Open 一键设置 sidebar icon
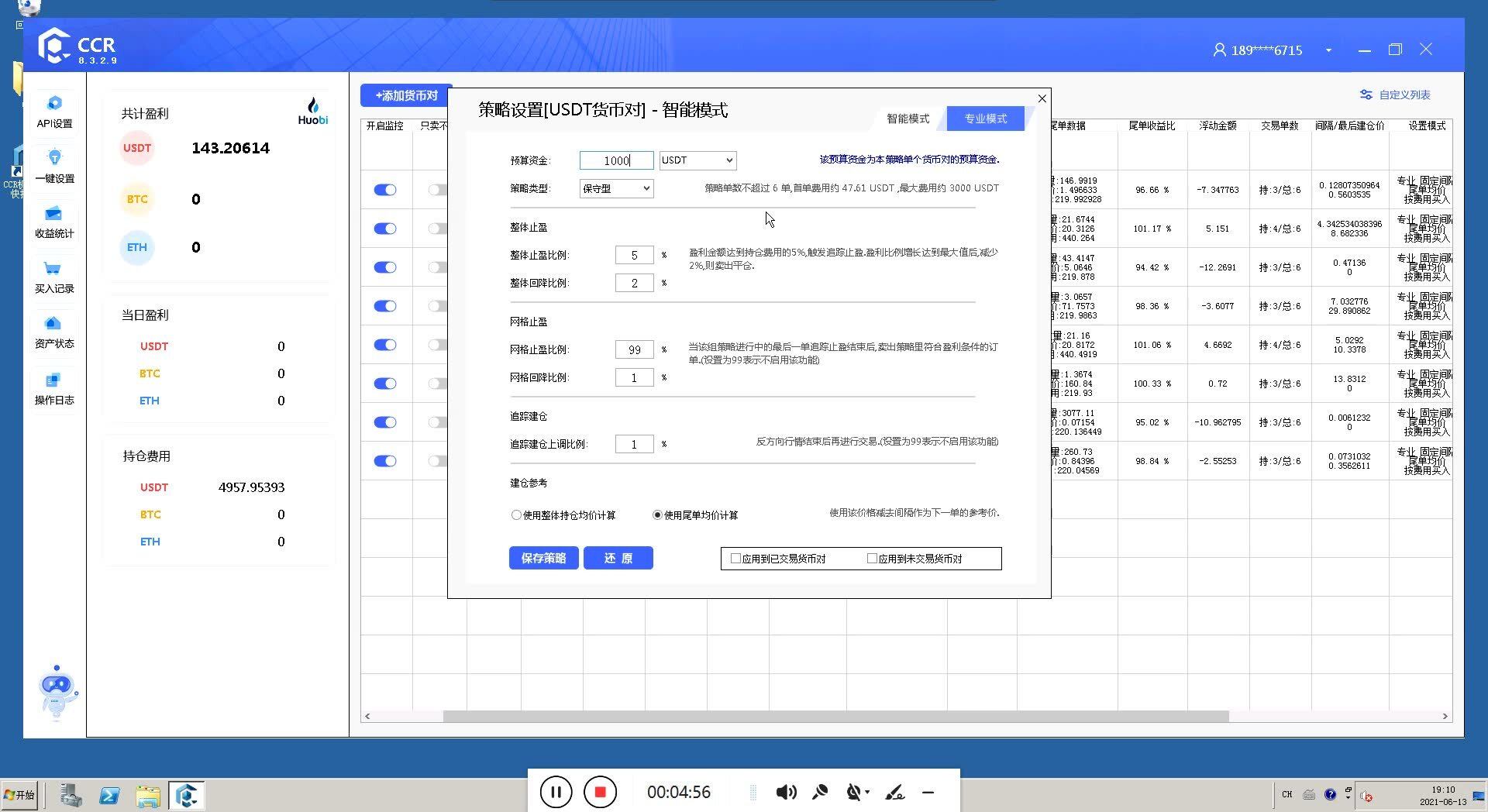Viewport: 1488px width, 812px height. point(54,167)
